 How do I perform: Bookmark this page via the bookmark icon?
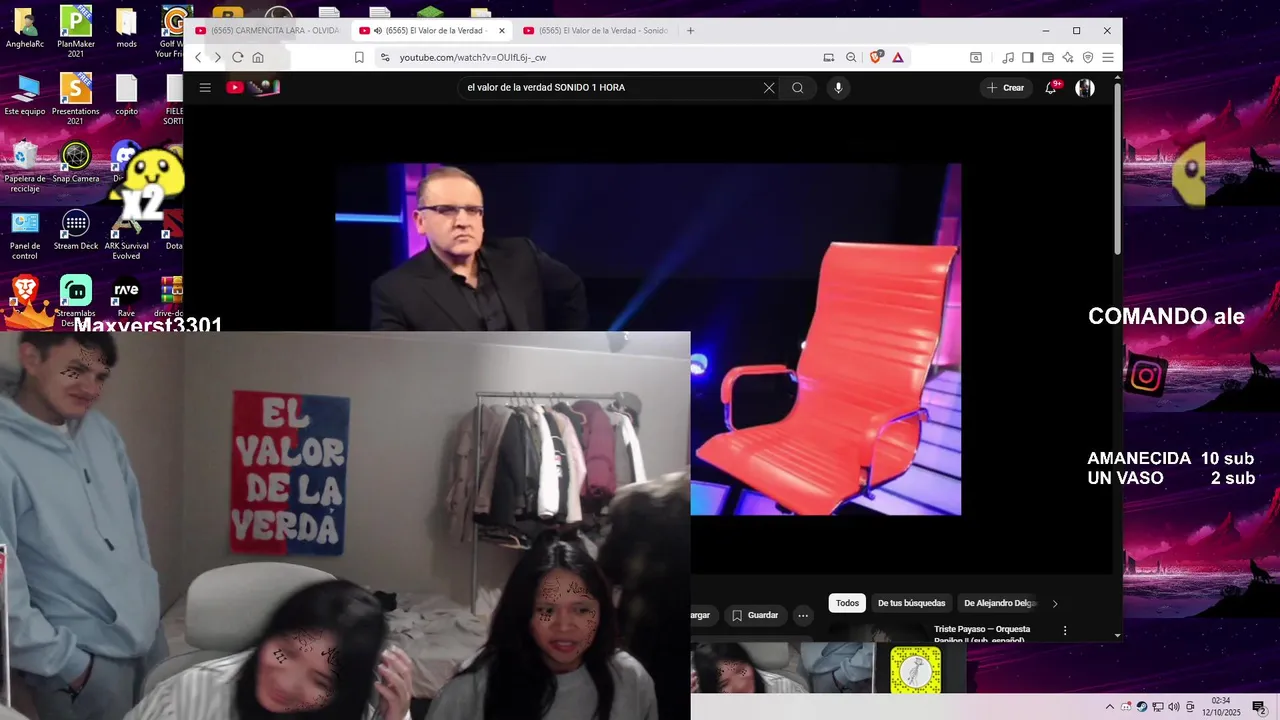(359, 57)
